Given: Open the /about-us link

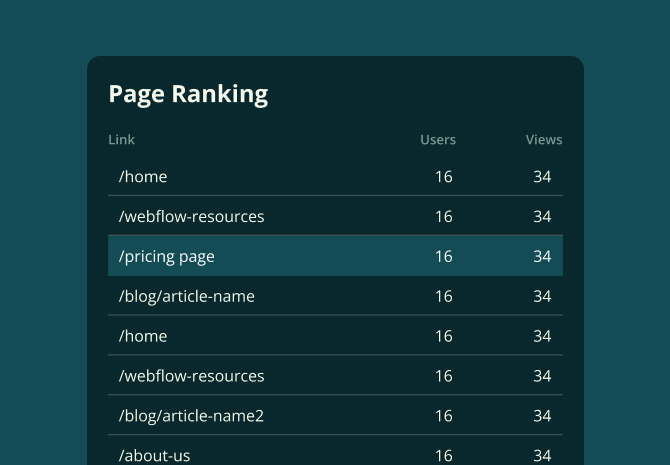Looking at the screenshot, I should pyautogui.click(x=154, y=456).
